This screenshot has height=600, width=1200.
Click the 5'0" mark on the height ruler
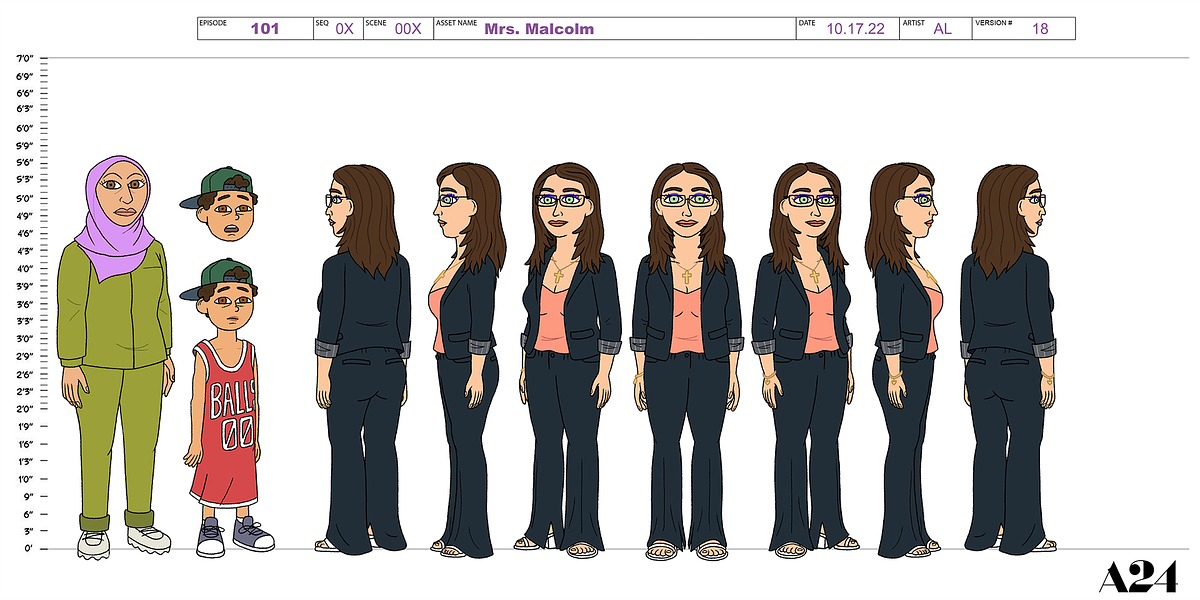[26, 199]
